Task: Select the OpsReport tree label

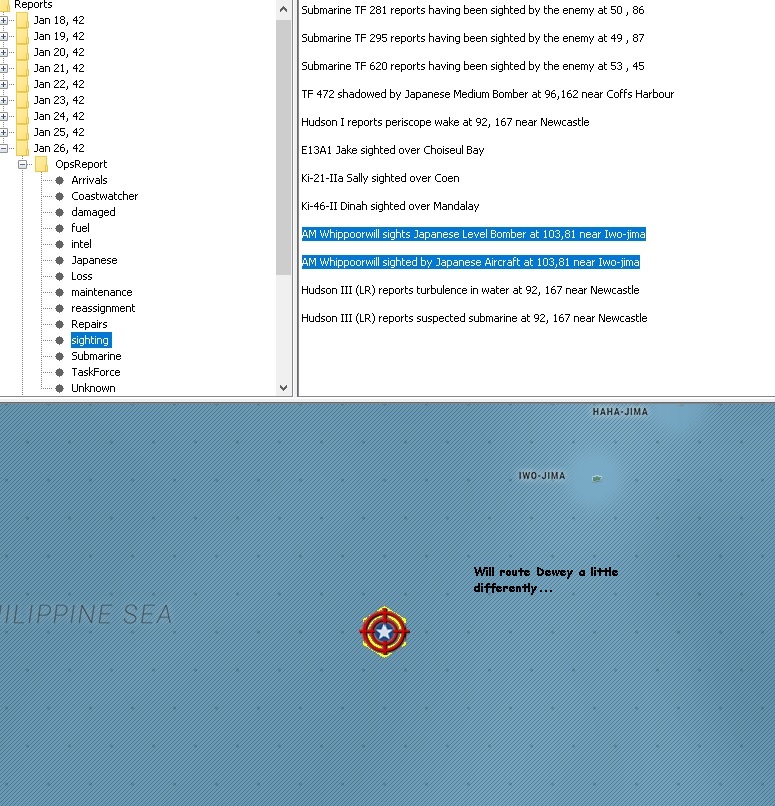Action: tap(81, 164)
